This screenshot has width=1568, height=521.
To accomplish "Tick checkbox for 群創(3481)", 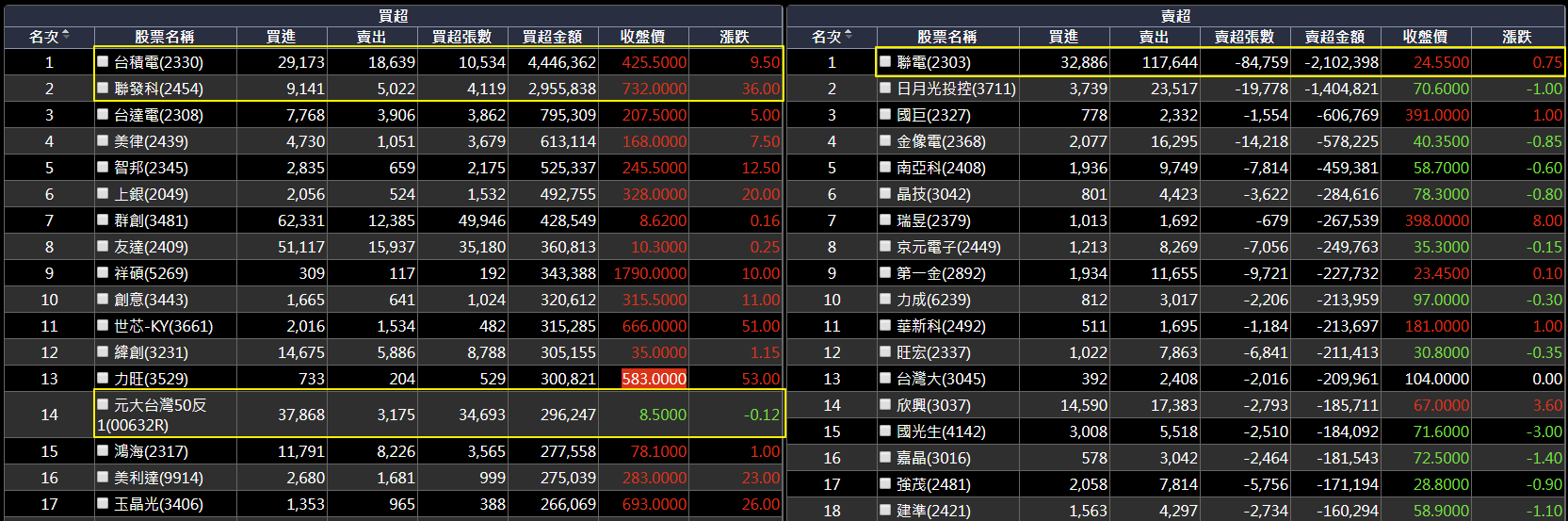I will (x=104, y=220).
